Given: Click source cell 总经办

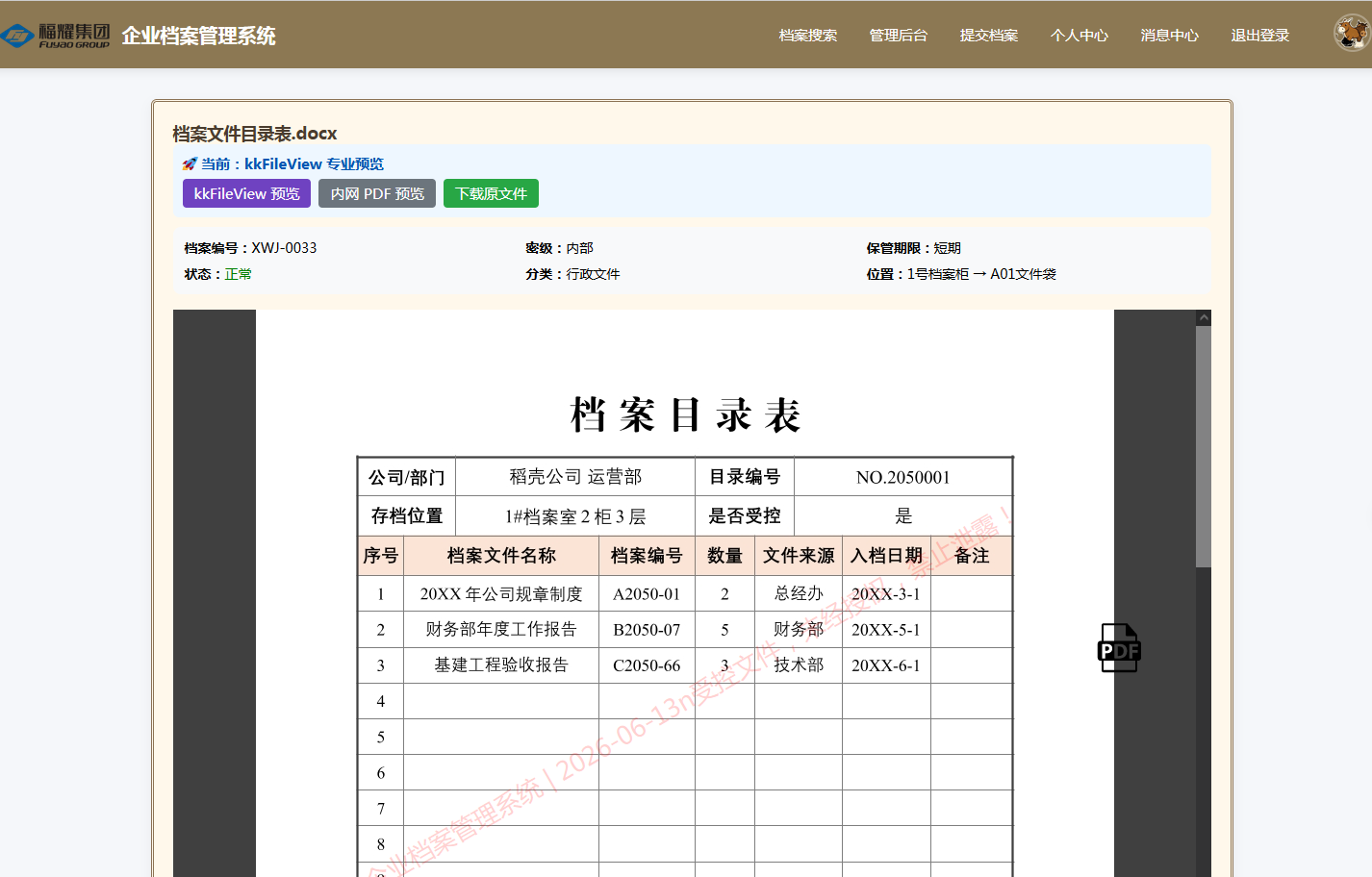Looking at the screenshot, I should [799, 594].
